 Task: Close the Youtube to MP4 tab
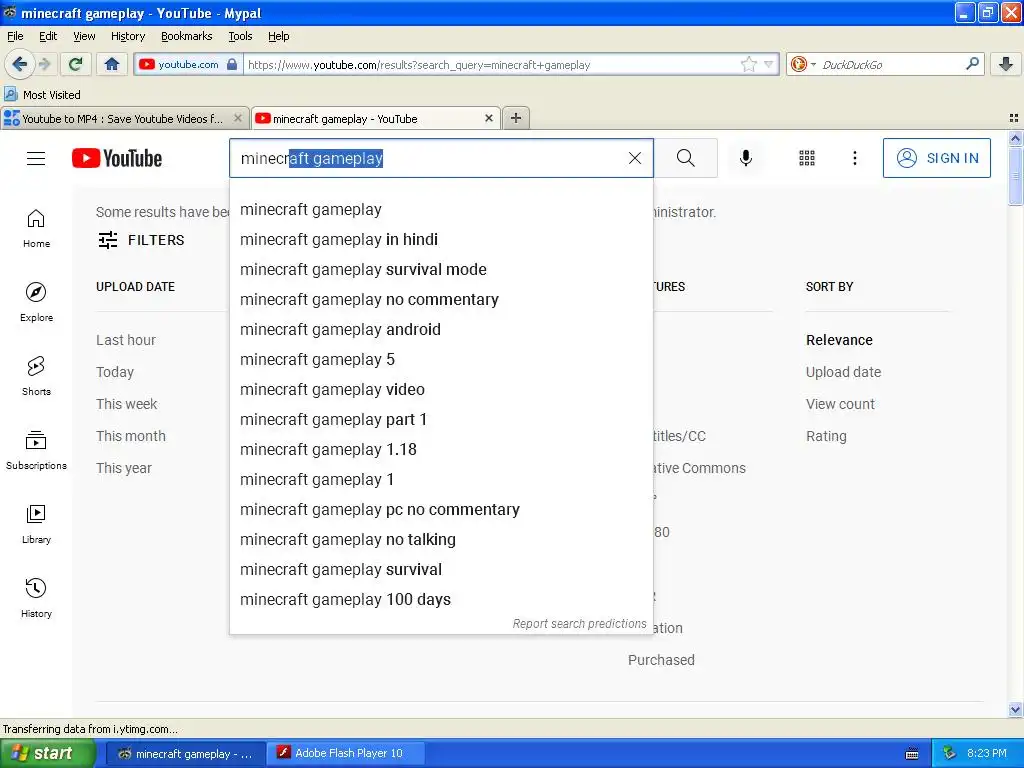pos(238,118)
